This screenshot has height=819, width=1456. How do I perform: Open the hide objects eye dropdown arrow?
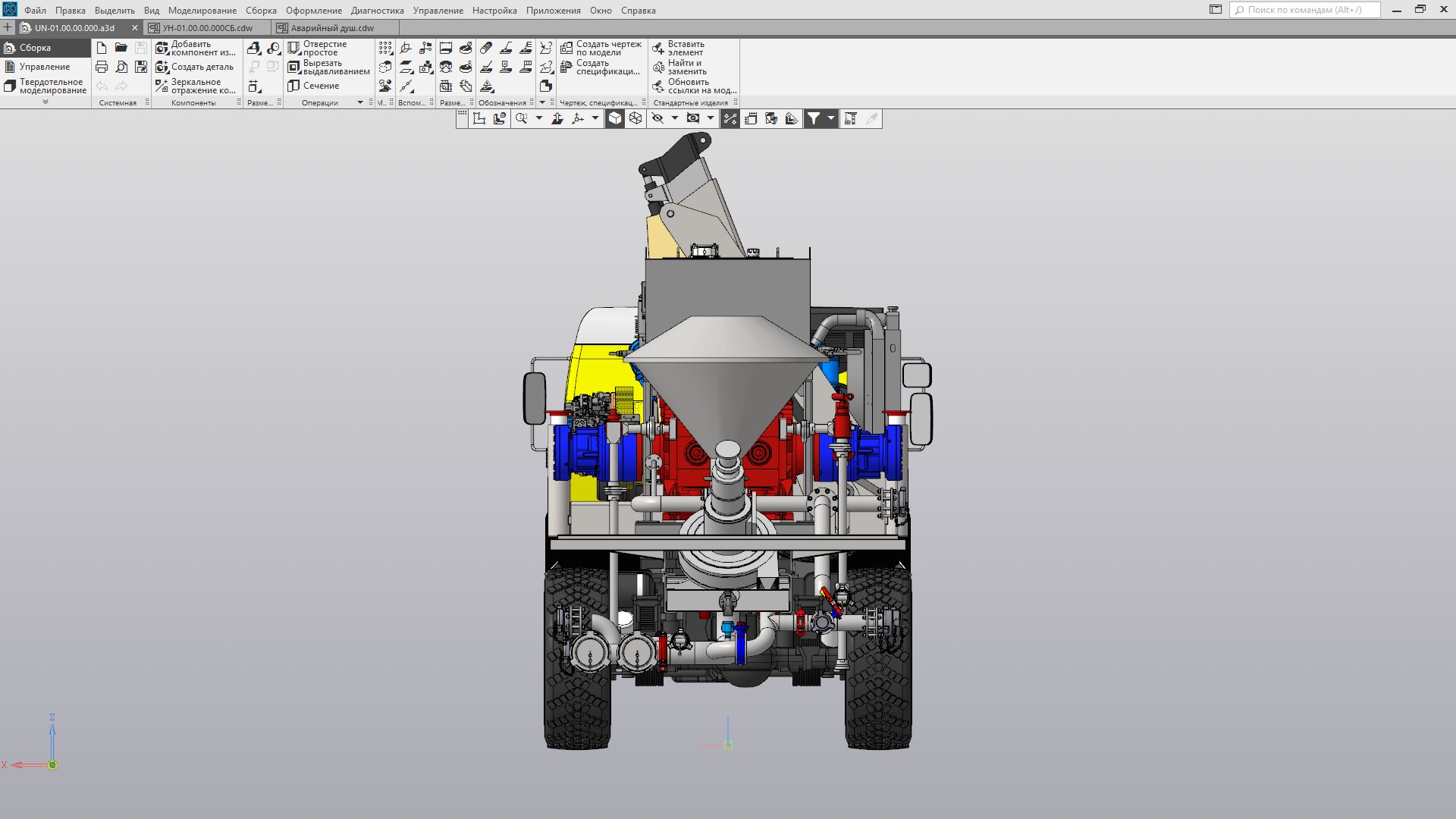(x=674, y=118)
